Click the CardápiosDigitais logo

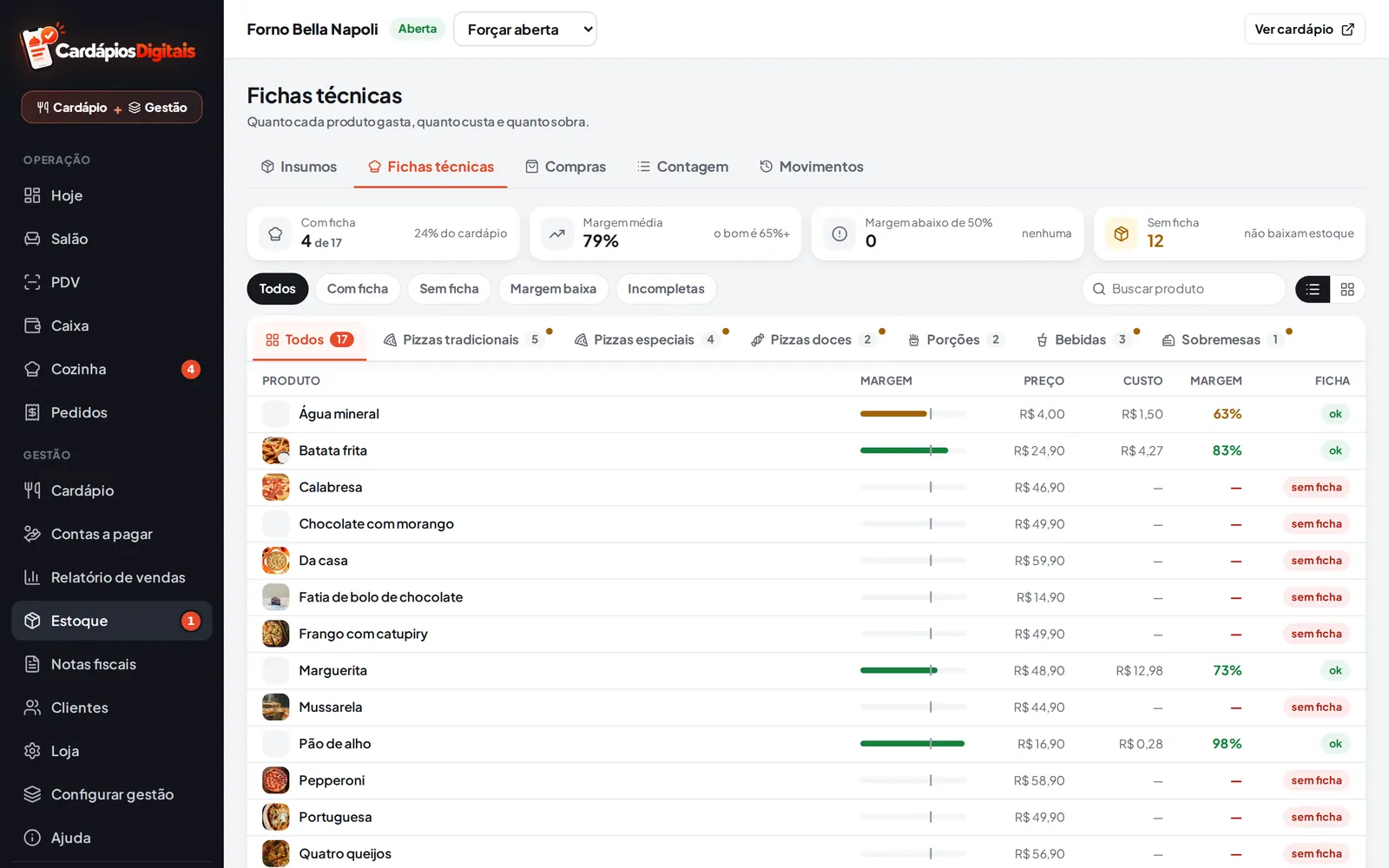coord(109,48)
